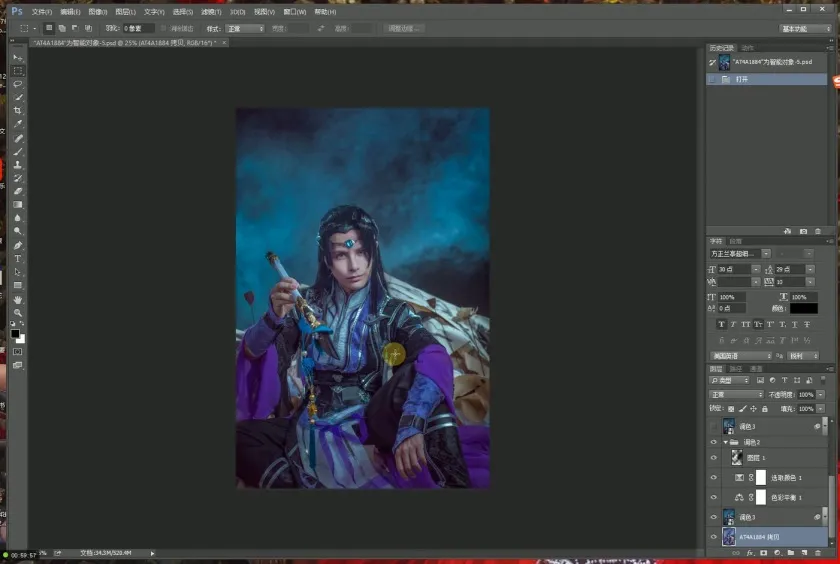Toggle visibility of the 选取颜色 1 layer
Image resolution: width=840 pixels, height=564 pixels.
pyautogui.click(x=713, y=478)
